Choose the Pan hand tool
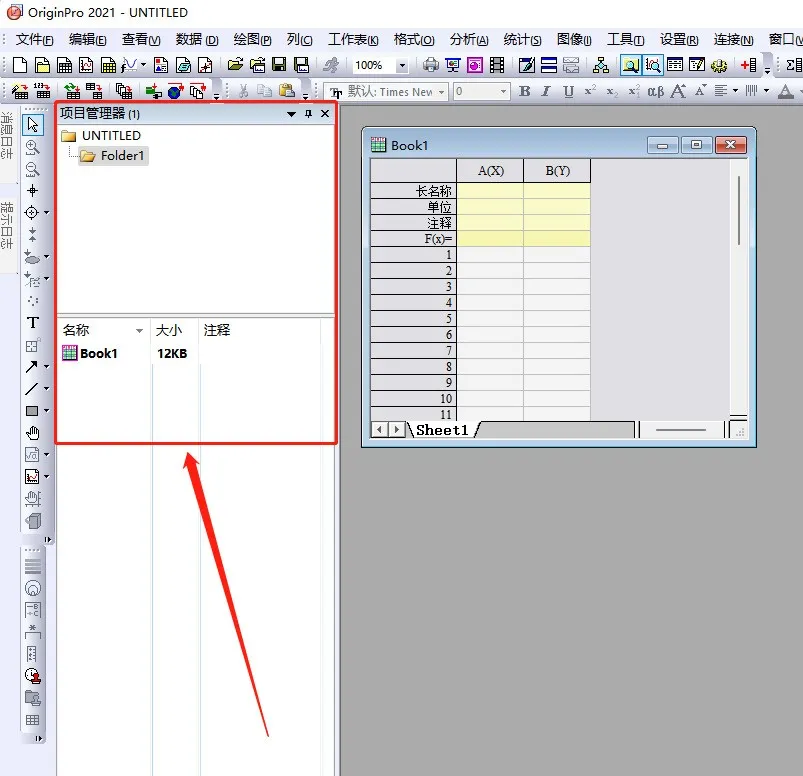The image size is (803, 776). point(33,433)
